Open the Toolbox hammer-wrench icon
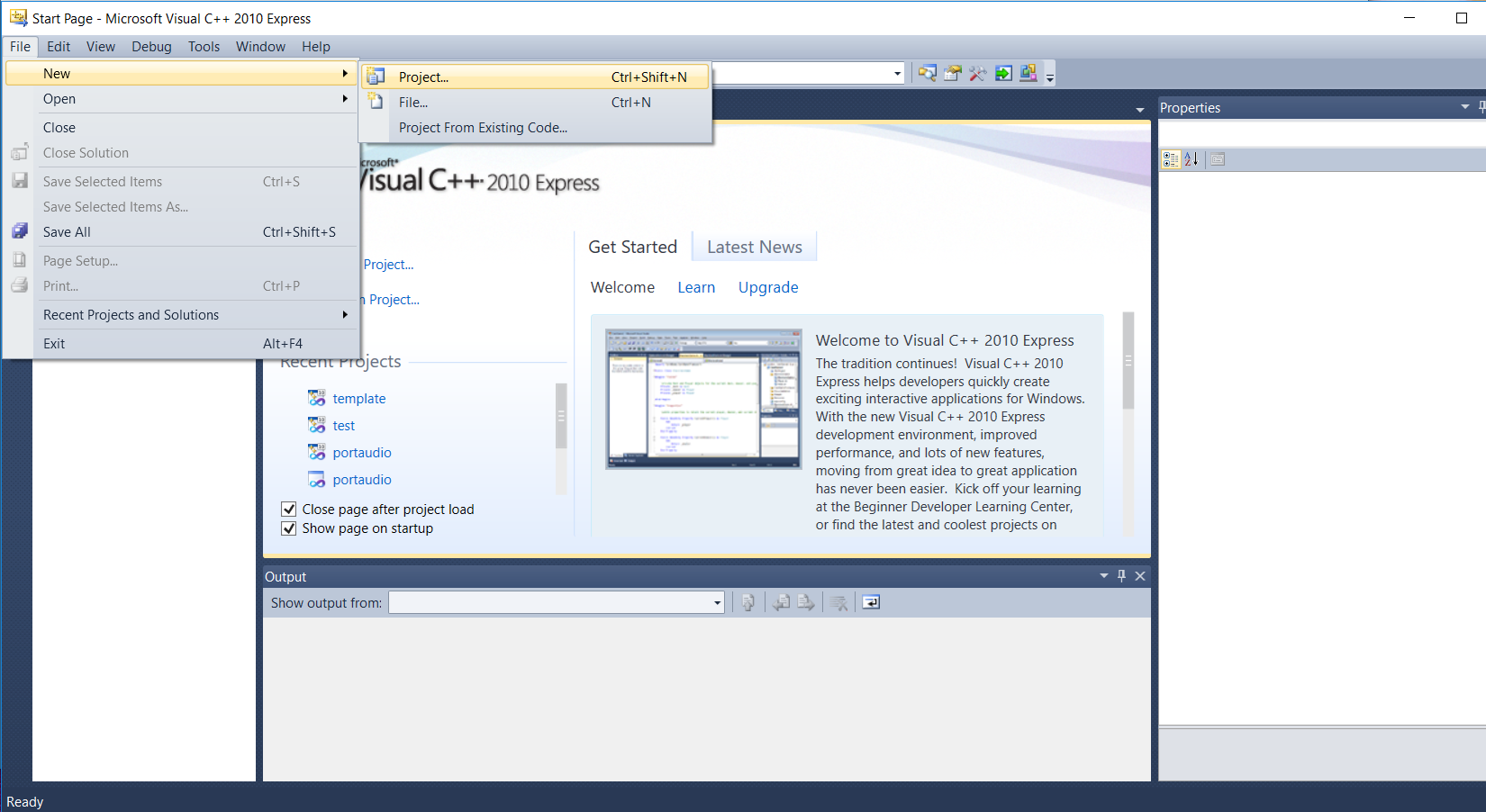Image resolution: width=1486 pixels, height=812 pixels. 977,74
